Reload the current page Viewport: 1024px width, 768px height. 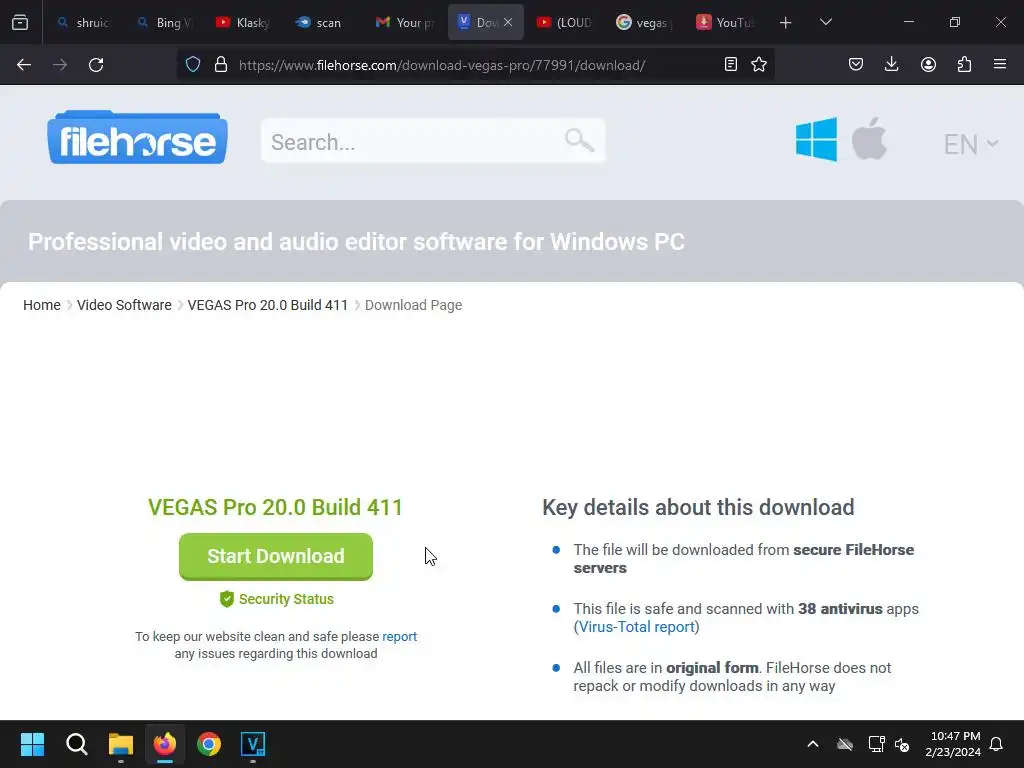(x=96, y=65)
